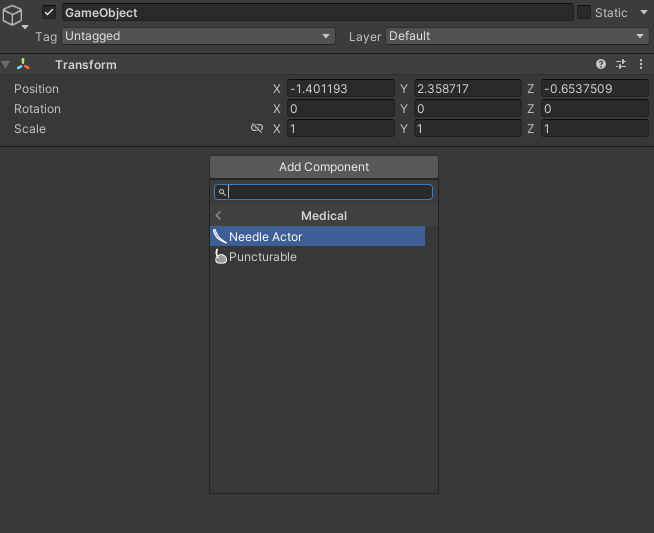Open Transform presets icon
654x533 pixels.
coord(621,64)
